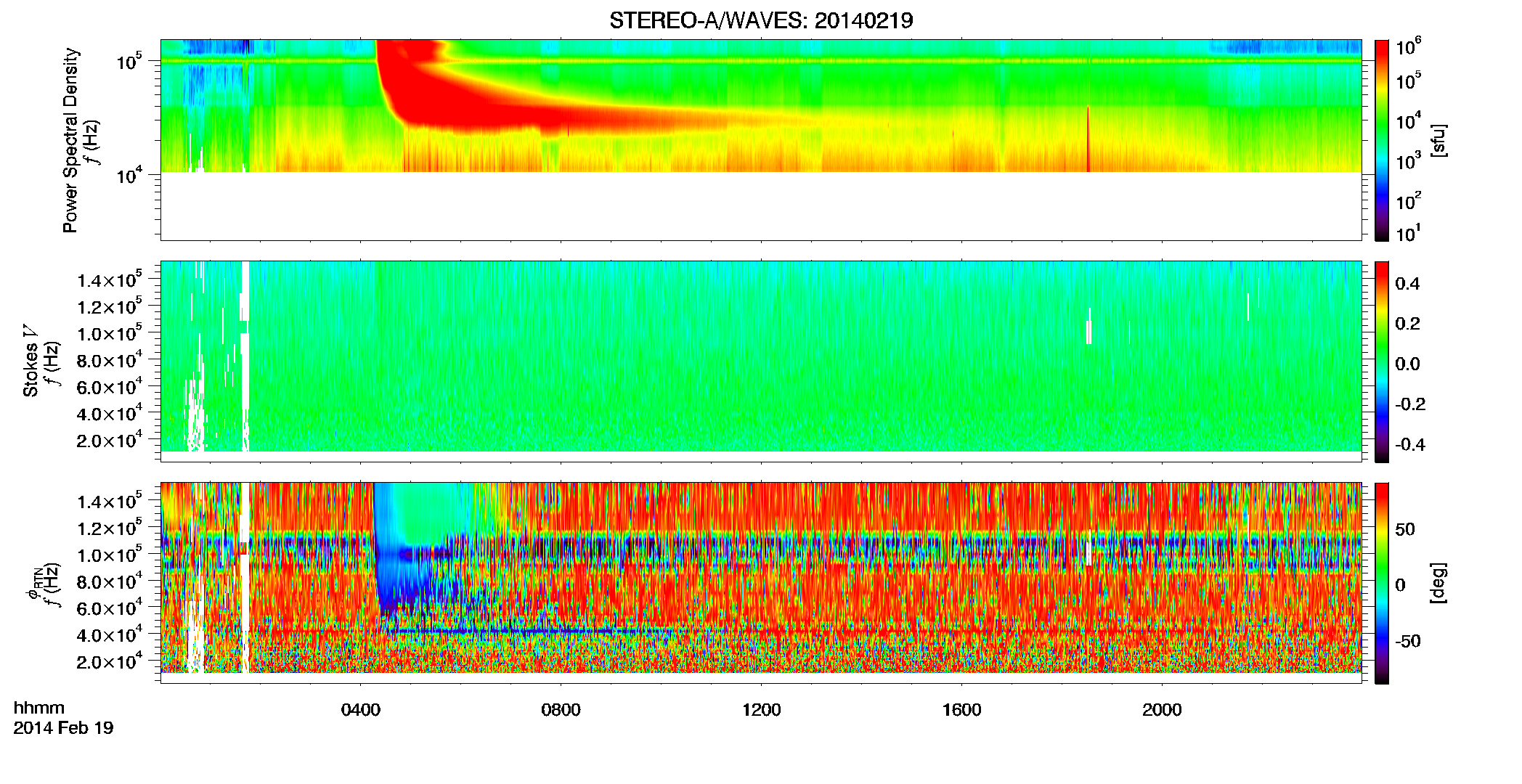The width and height of the screenshot is (1522, 784).
Task: Click the white data gap in Stokes V panel near 0140
Action: click(x=245, y=356)
